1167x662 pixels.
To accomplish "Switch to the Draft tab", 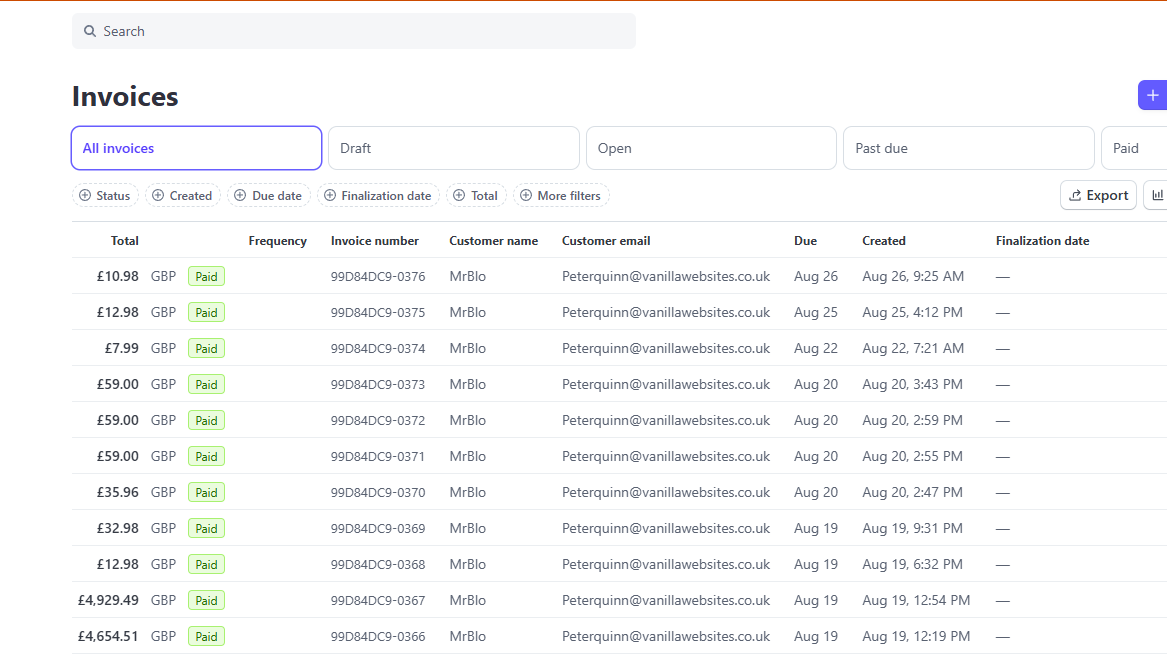I will (453, 147).
